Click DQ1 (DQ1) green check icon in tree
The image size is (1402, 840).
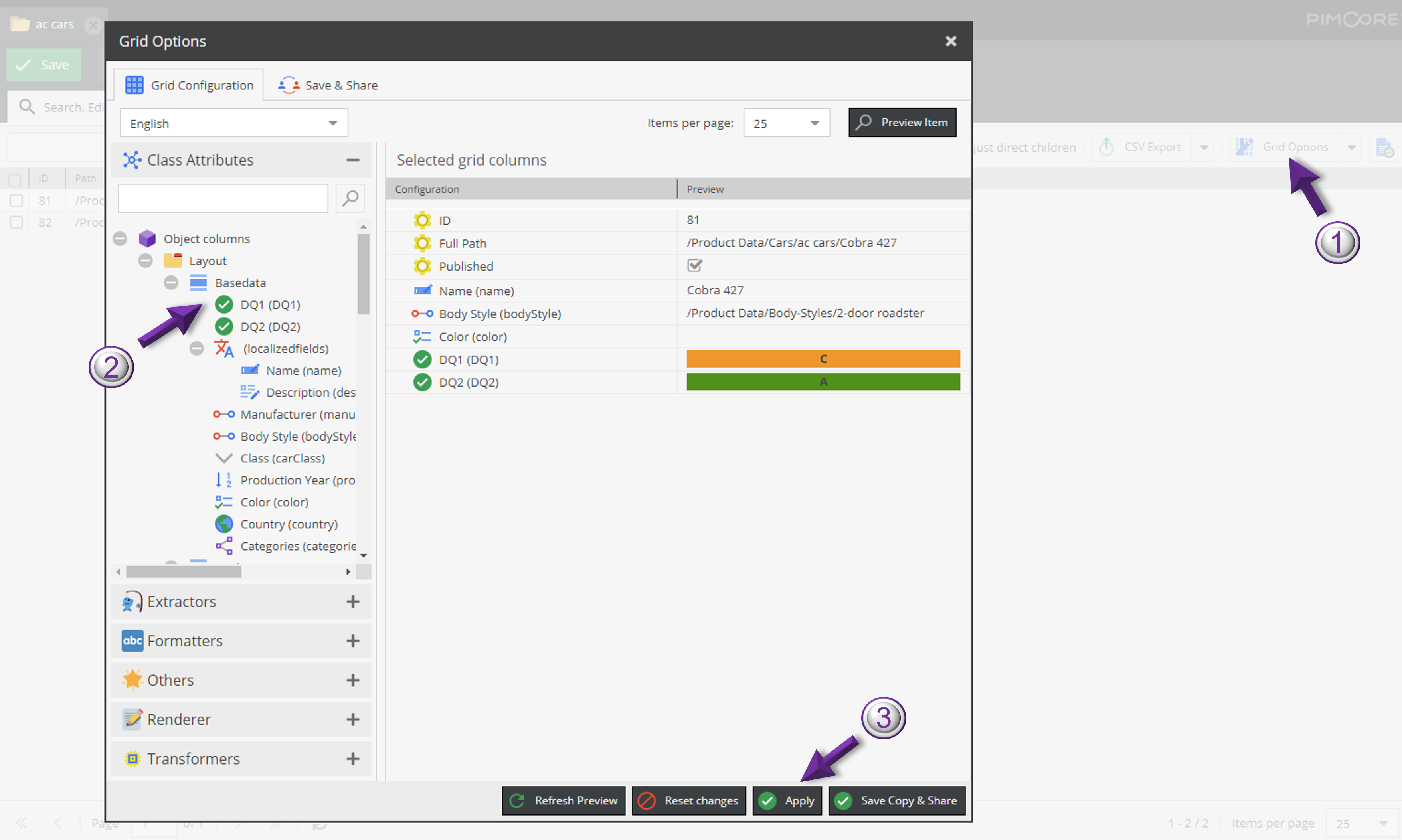tap(224, 304)
